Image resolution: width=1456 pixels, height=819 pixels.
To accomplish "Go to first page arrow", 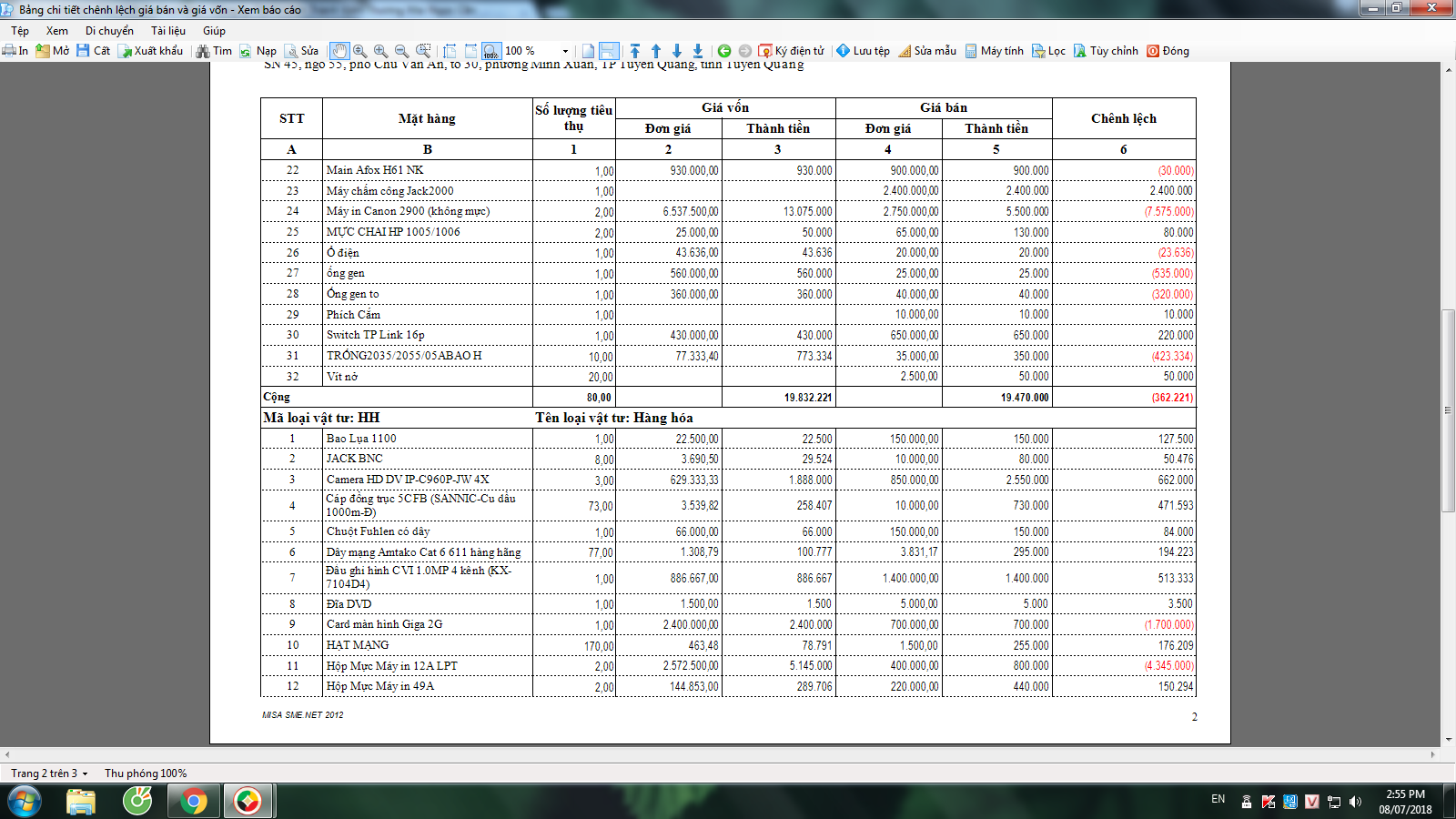I will point(635,51).
